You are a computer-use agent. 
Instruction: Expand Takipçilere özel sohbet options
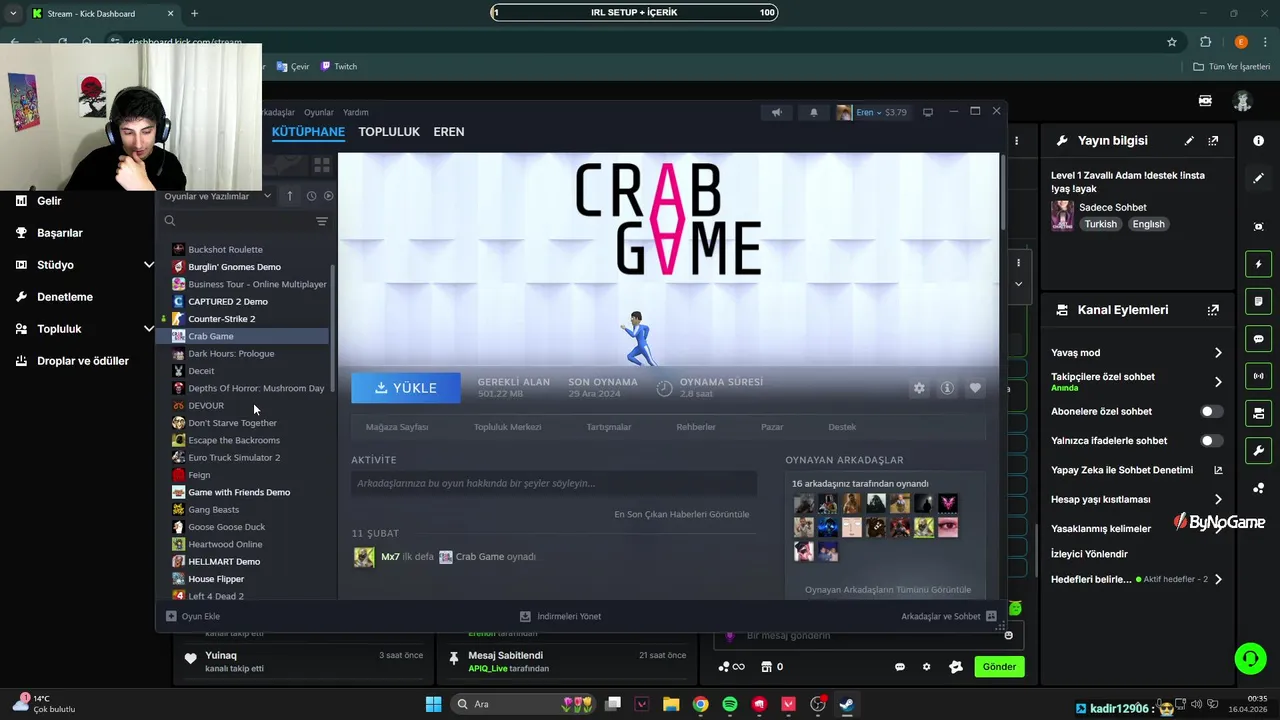coord(1218,382)
